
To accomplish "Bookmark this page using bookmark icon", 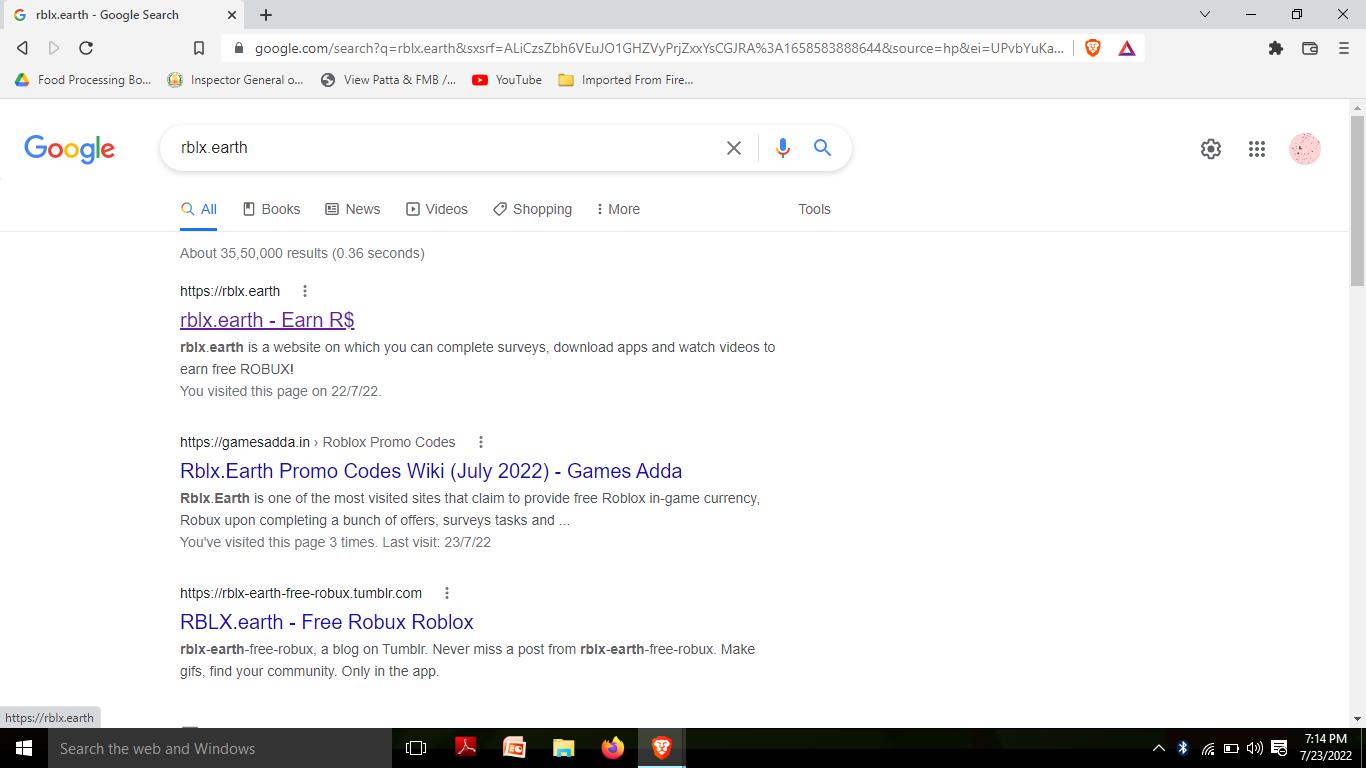I will pos(199,48).
